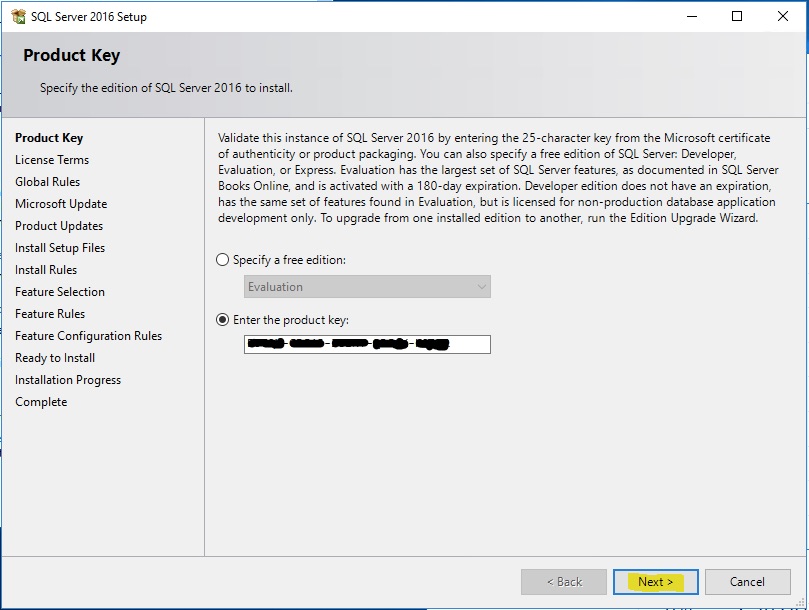Click the product key input field
This screenshot has height=610, width=809.
click(367, 344)
